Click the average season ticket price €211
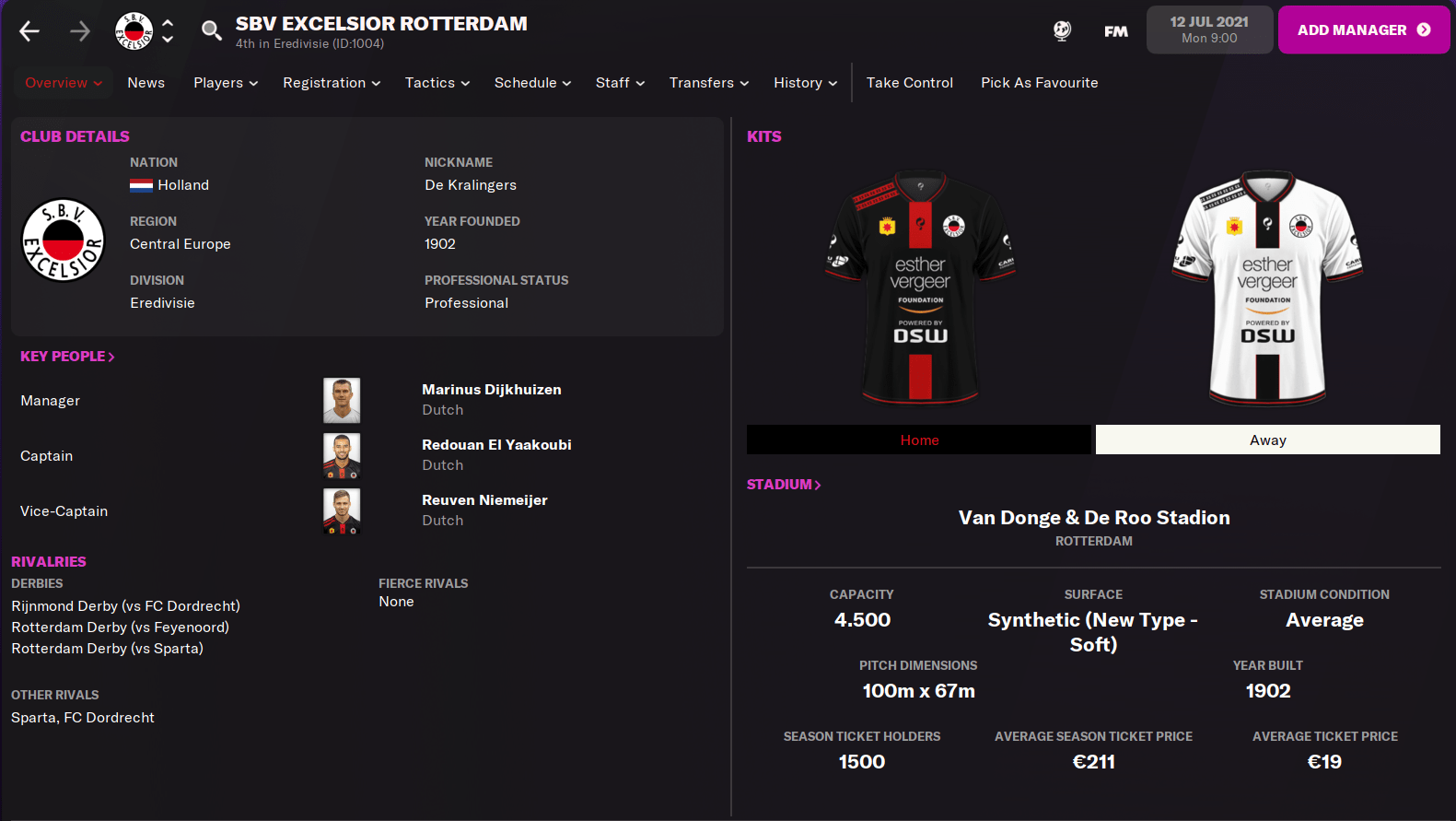 [1093, 762]
